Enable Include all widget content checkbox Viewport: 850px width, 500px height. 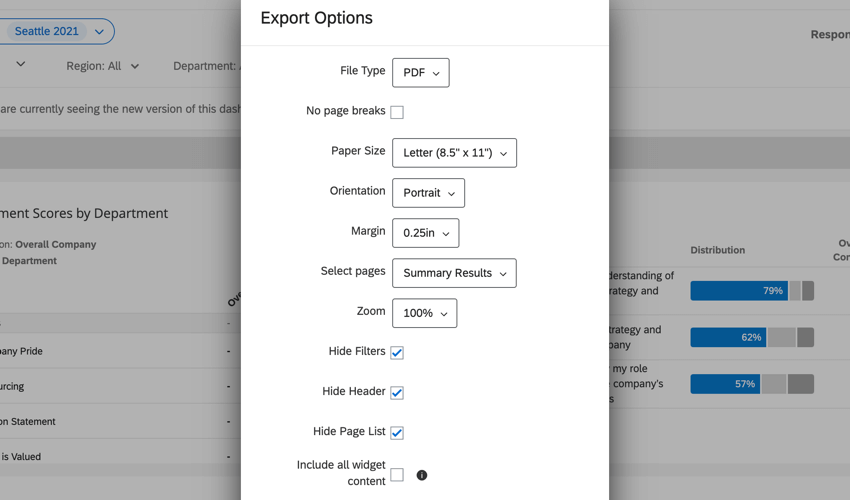(397, 475)
